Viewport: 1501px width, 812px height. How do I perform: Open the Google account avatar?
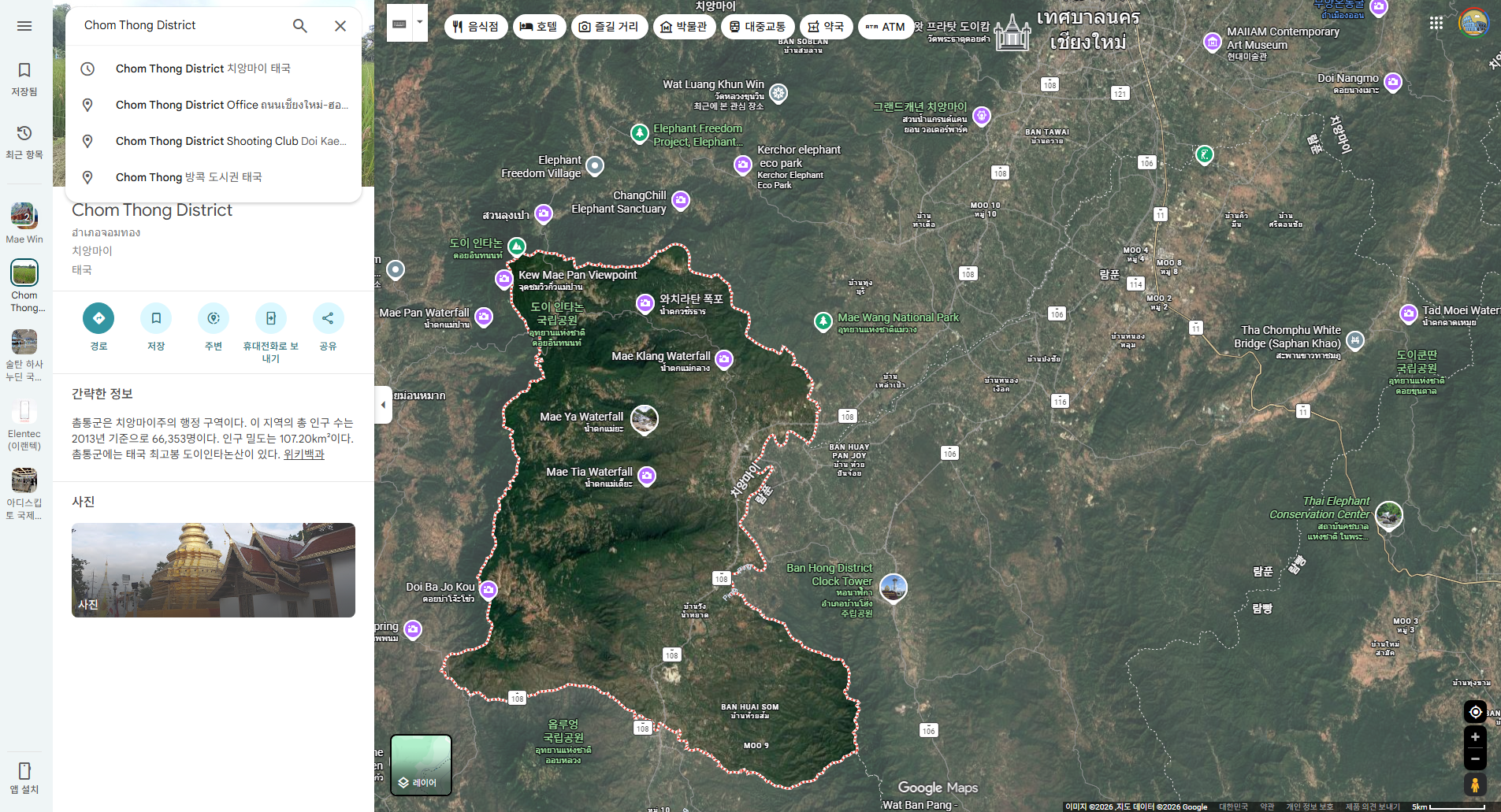point(1473,23)
